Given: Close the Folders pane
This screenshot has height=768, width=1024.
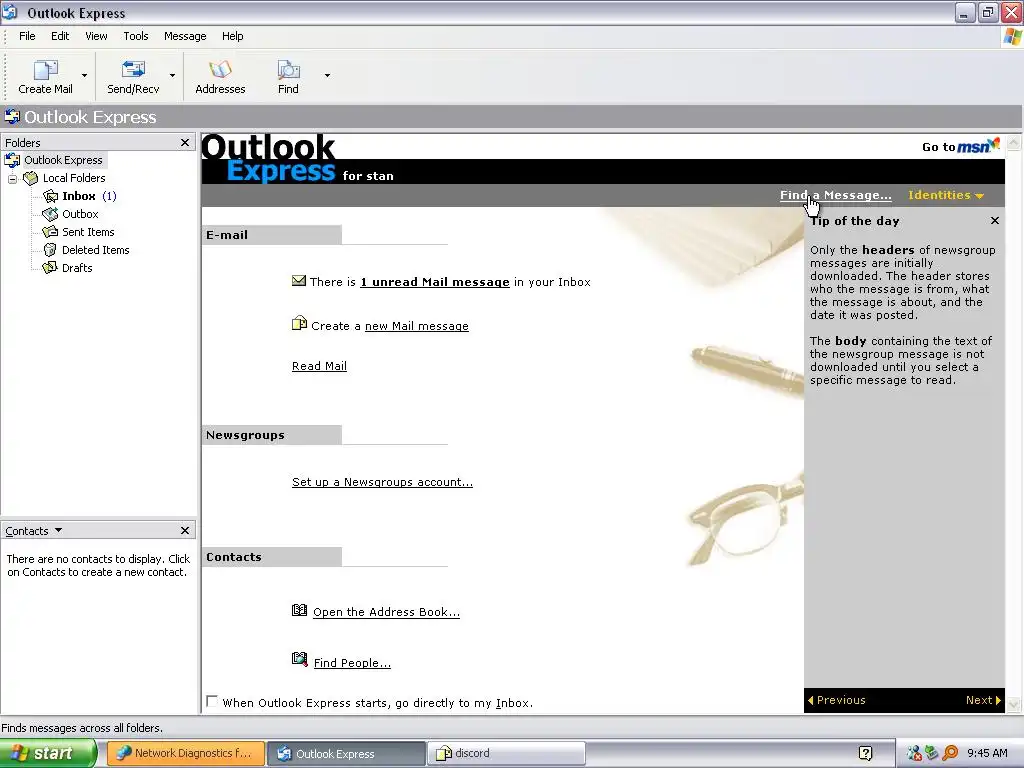Looking at the screenshot, I should 185,142.
